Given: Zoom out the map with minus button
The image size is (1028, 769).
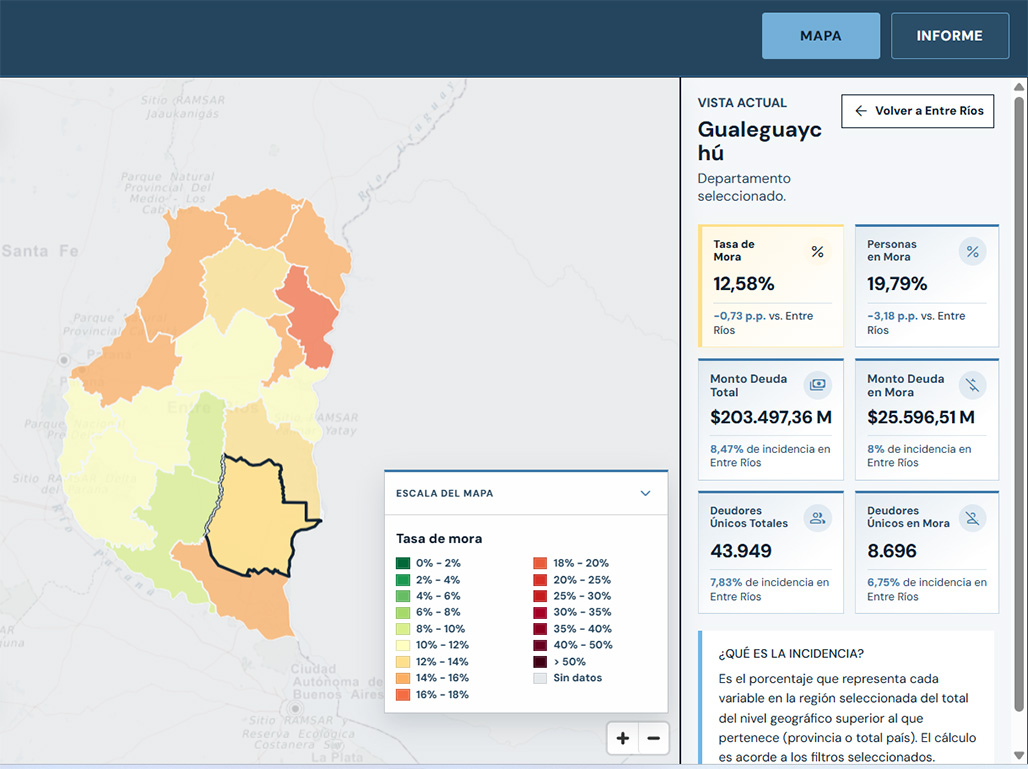Looking at the screenshot, I should 654,738.
